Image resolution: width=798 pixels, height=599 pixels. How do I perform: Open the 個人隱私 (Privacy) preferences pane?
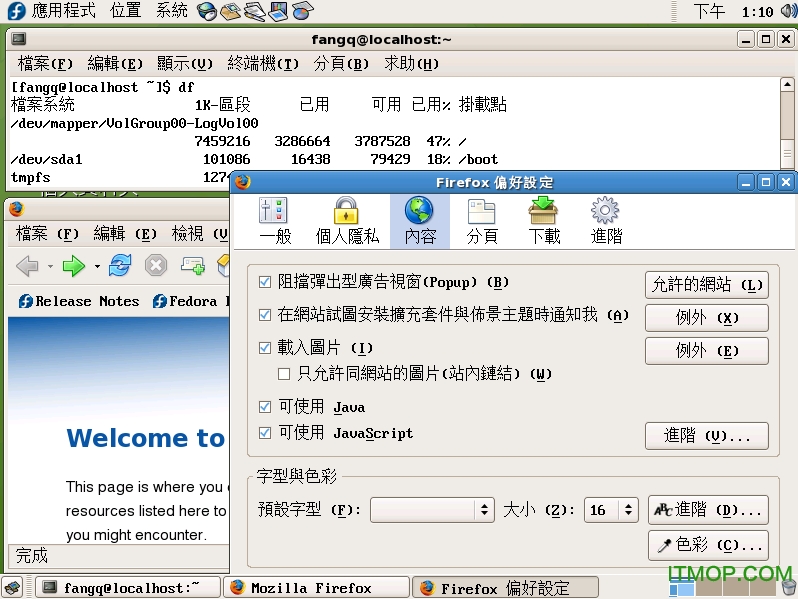coord(347,222)
